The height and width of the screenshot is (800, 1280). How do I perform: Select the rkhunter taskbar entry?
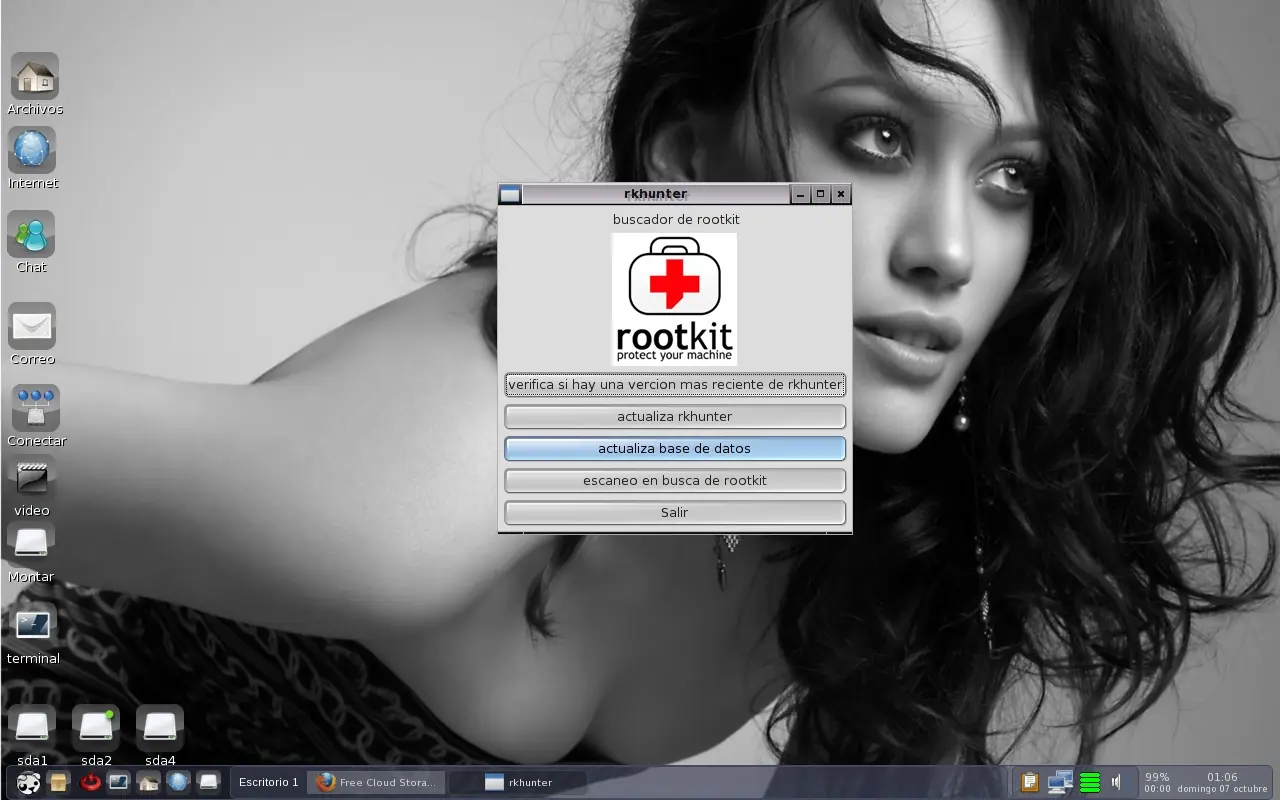click(x=518, y=783)
